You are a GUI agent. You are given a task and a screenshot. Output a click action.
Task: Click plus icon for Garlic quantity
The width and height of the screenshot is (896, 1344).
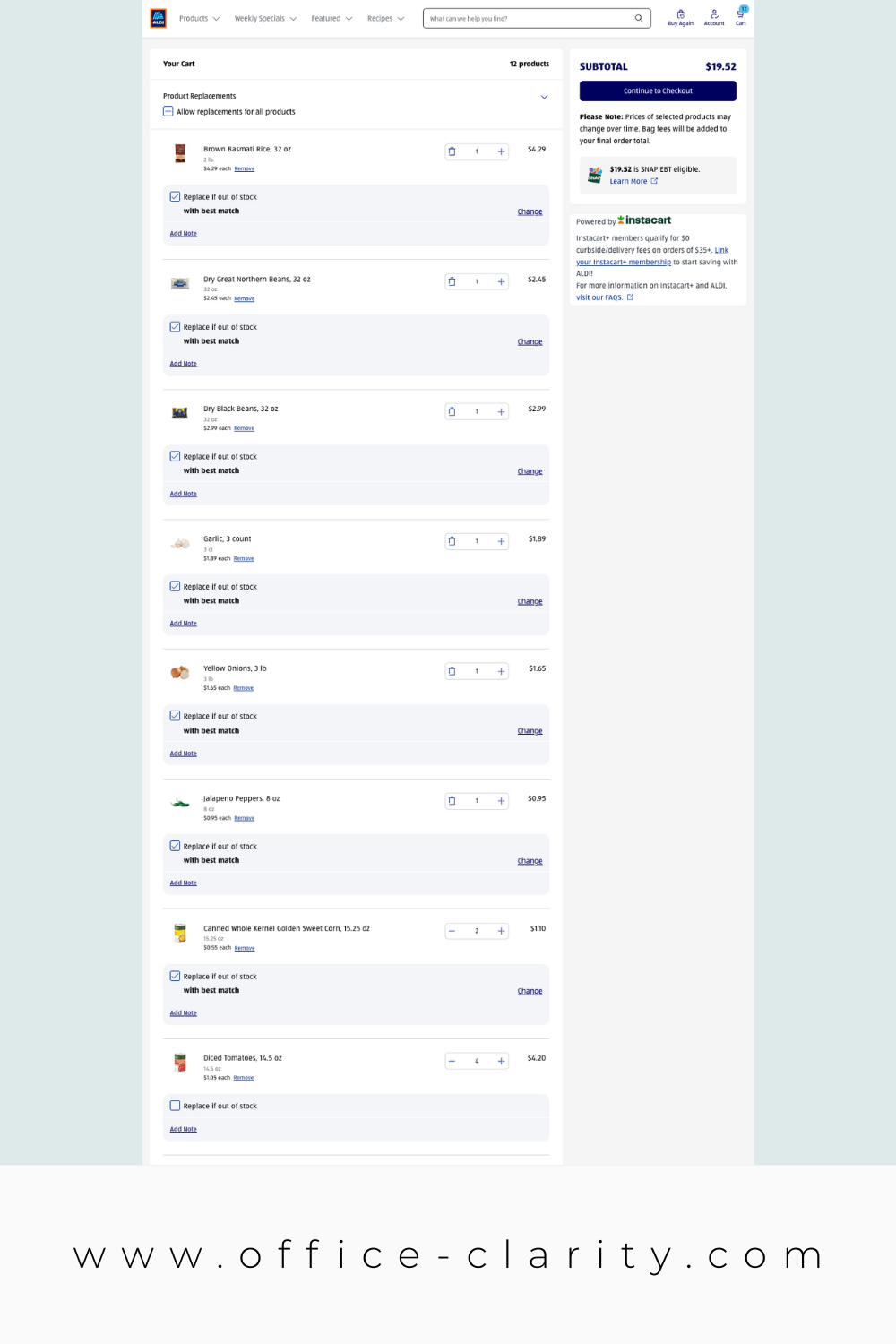(x=502, y=541)
